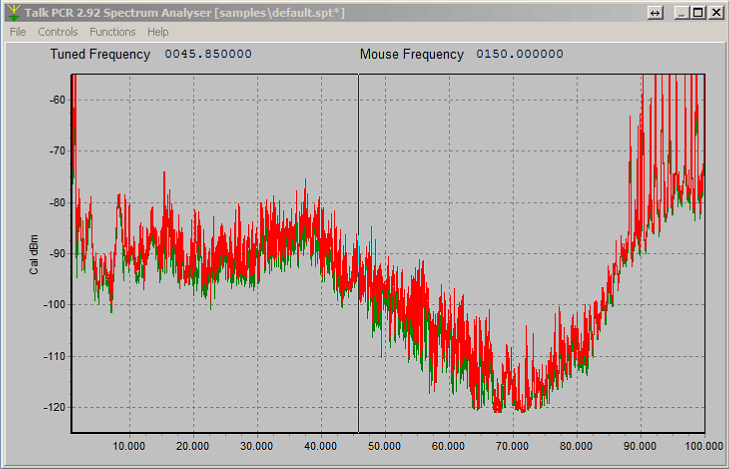
Task: Click the 90.000 x-axis label
Action: 640,446
